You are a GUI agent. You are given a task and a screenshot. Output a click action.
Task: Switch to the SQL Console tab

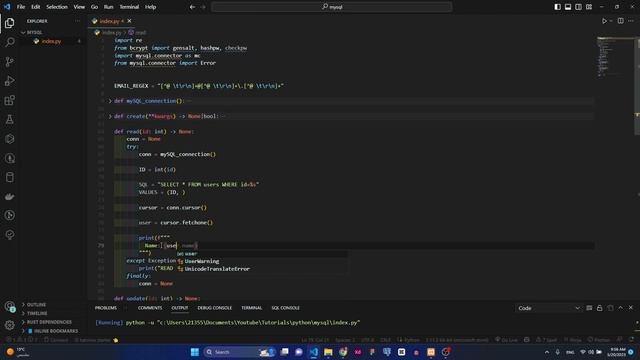pos(285,308)
